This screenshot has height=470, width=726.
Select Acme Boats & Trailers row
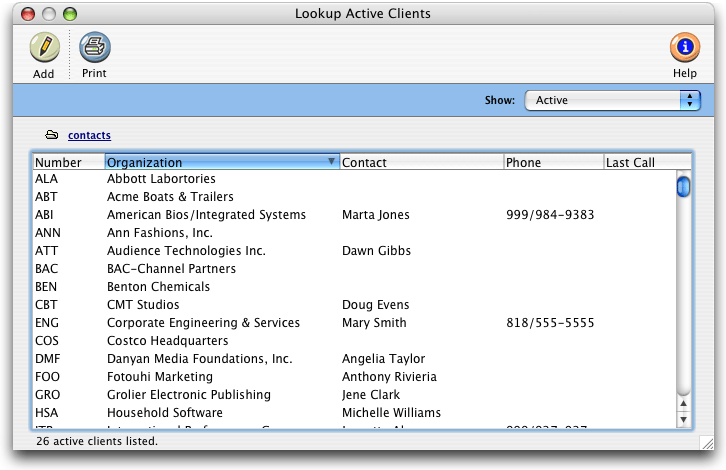coord(355,197)
